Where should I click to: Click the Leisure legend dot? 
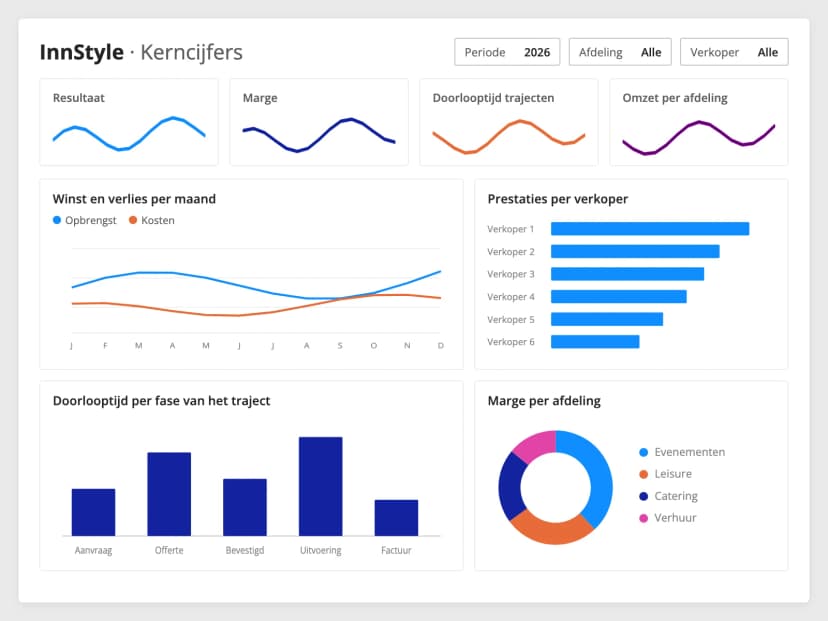coord(643,474)
